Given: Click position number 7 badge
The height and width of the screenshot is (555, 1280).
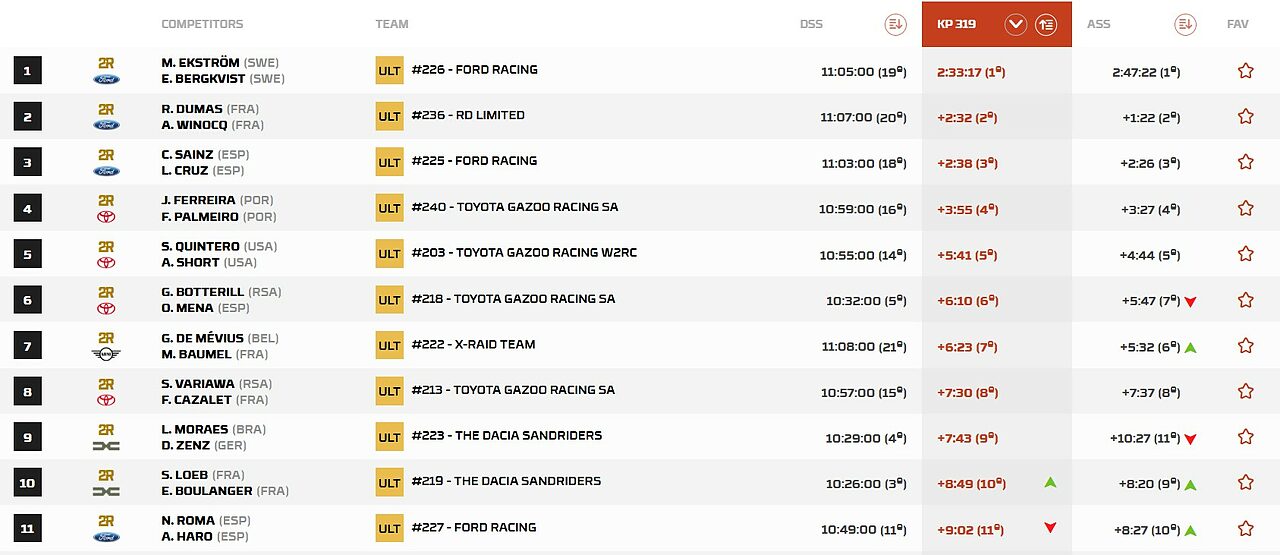Looking at the screenshot, I should [x=27, y=346].
